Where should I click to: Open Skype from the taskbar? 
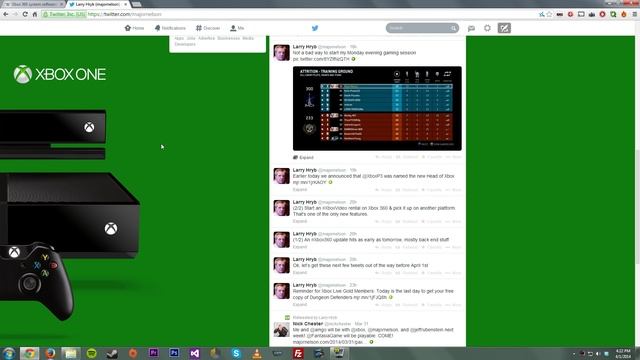point(236,353)
